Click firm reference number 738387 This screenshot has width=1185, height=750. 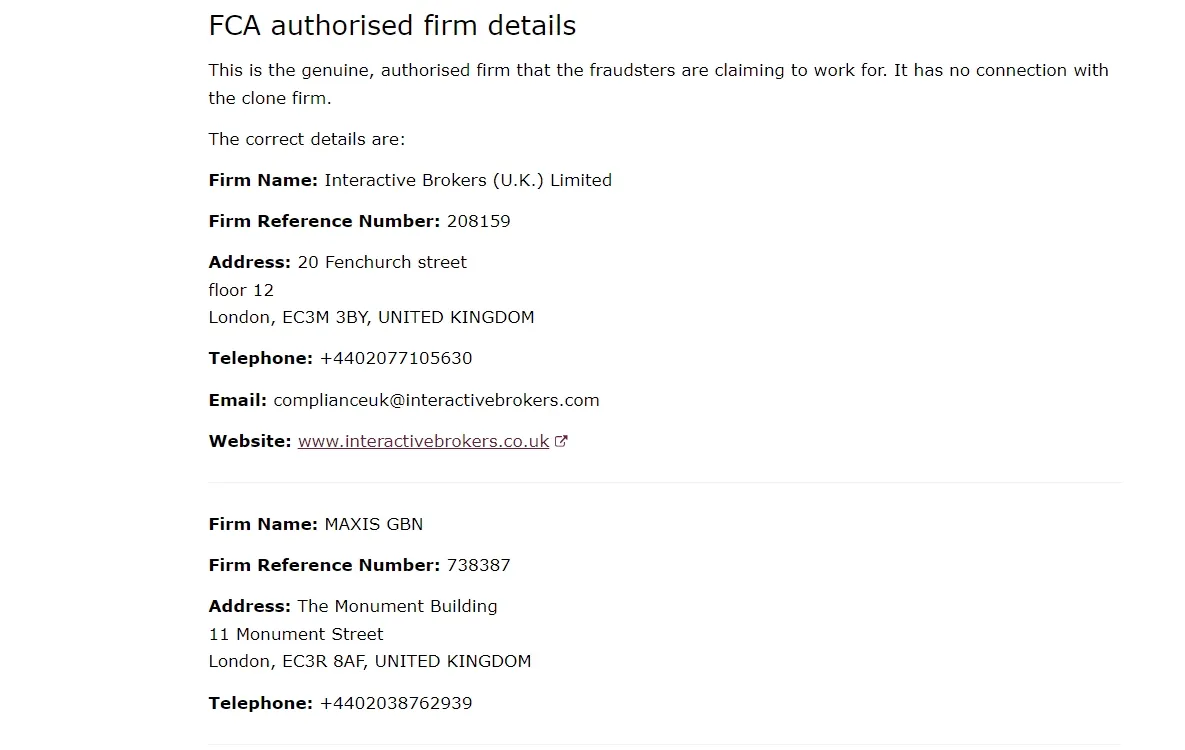tap(478, 565)
